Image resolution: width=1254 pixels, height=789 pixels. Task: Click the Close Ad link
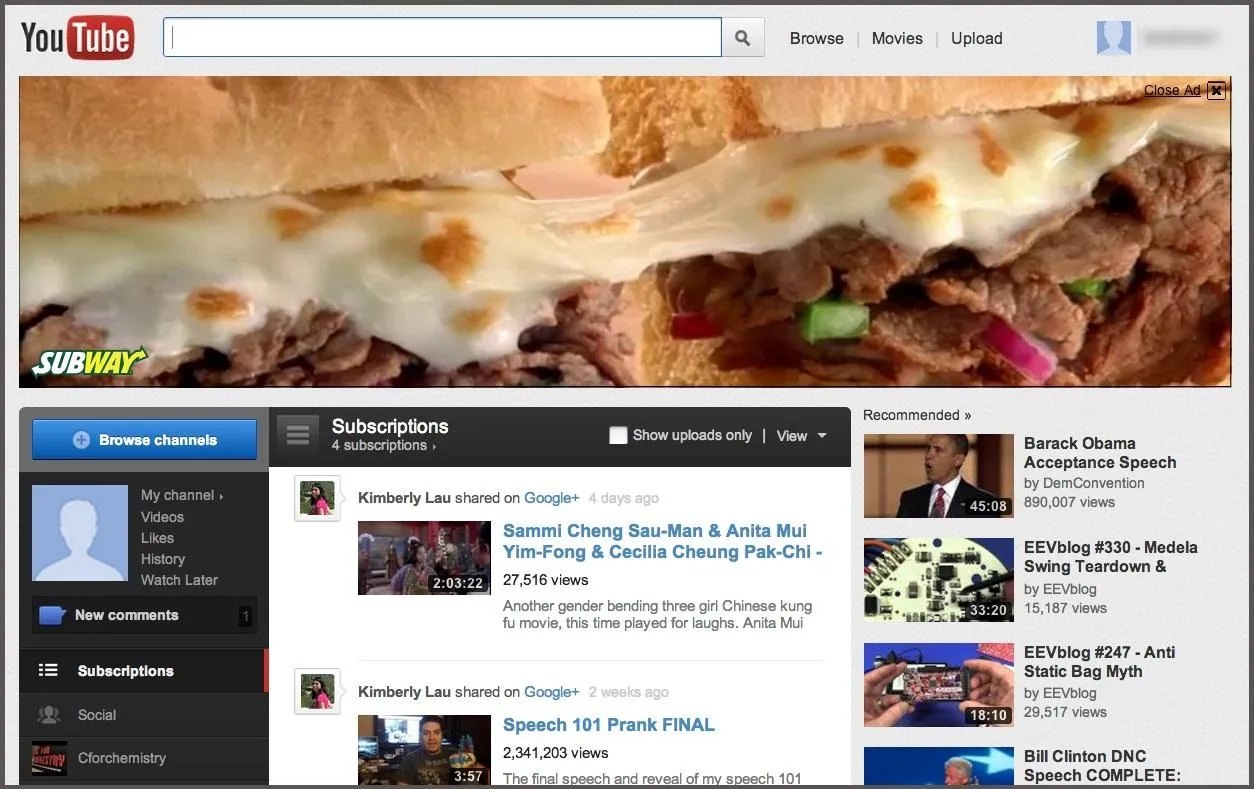coord(1172,90)
